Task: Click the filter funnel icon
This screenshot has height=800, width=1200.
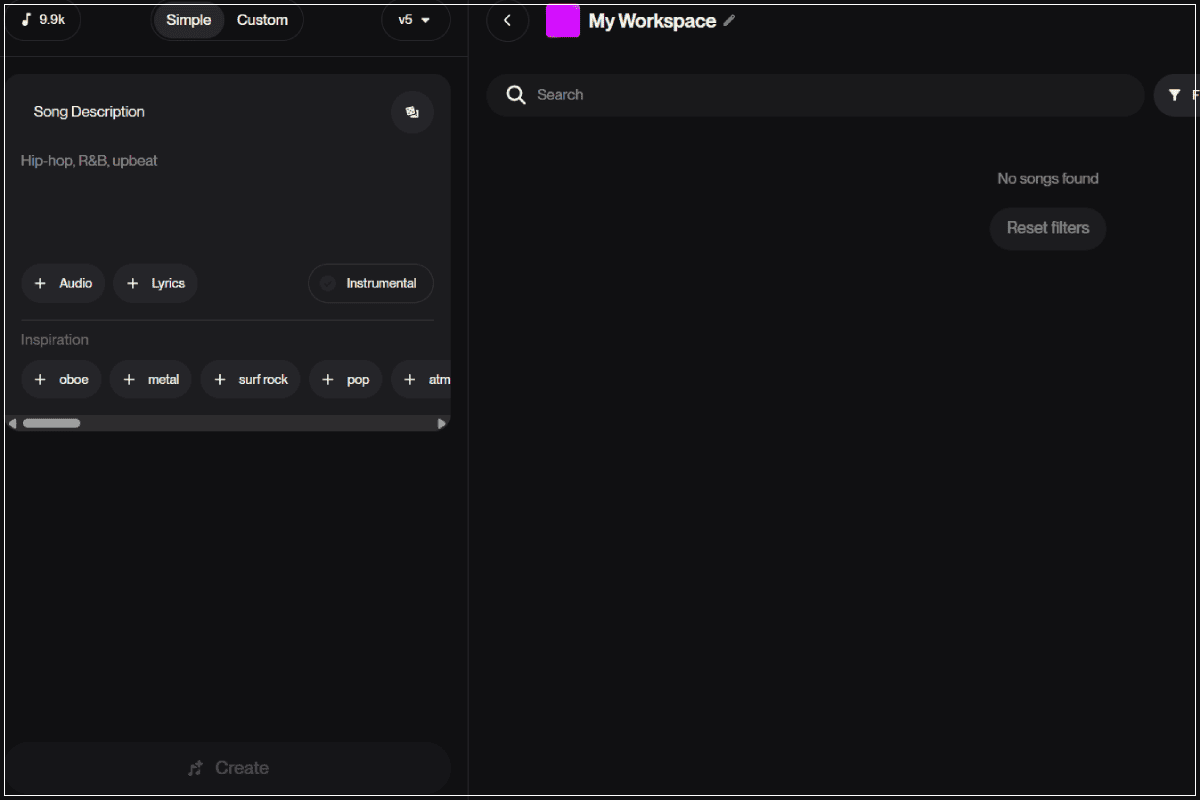Action: pyautogui.click(x=1174, y=95)
